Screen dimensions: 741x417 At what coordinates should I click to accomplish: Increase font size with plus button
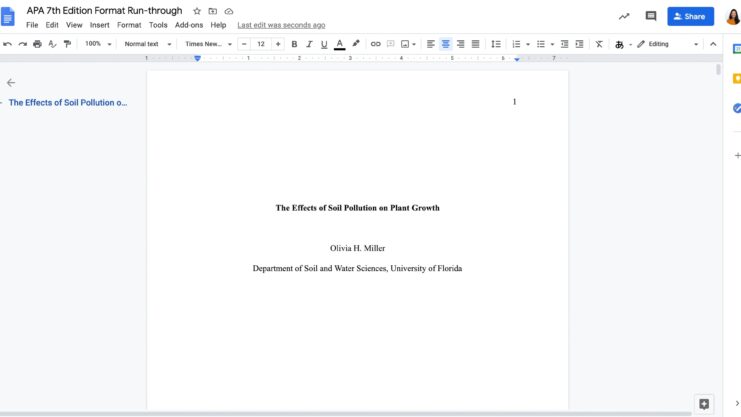(278, 44)
